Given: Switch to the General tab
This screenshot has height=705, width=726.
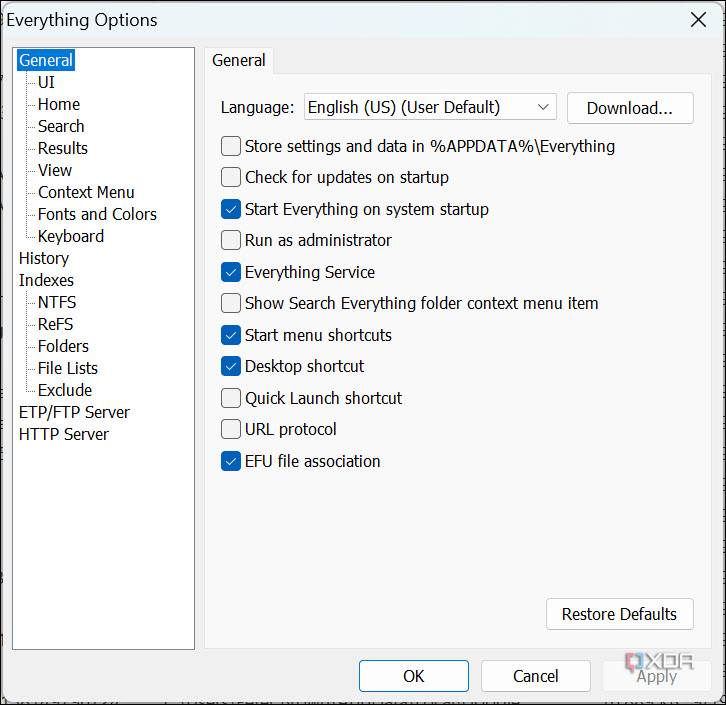Looking at the screenshot, I should pyautogui.click(x=239, y=61).
